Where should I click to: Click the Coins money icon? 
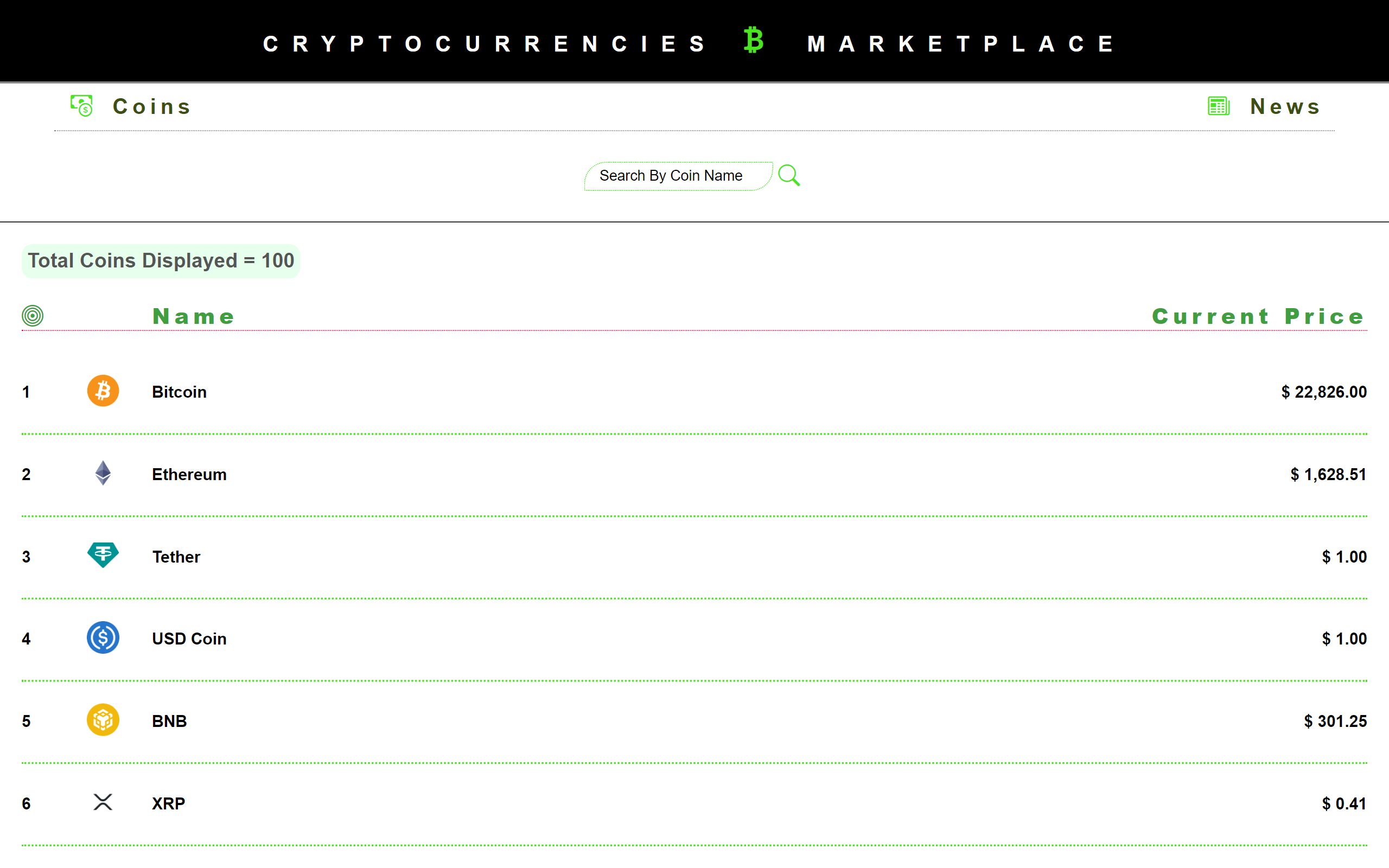81,106
